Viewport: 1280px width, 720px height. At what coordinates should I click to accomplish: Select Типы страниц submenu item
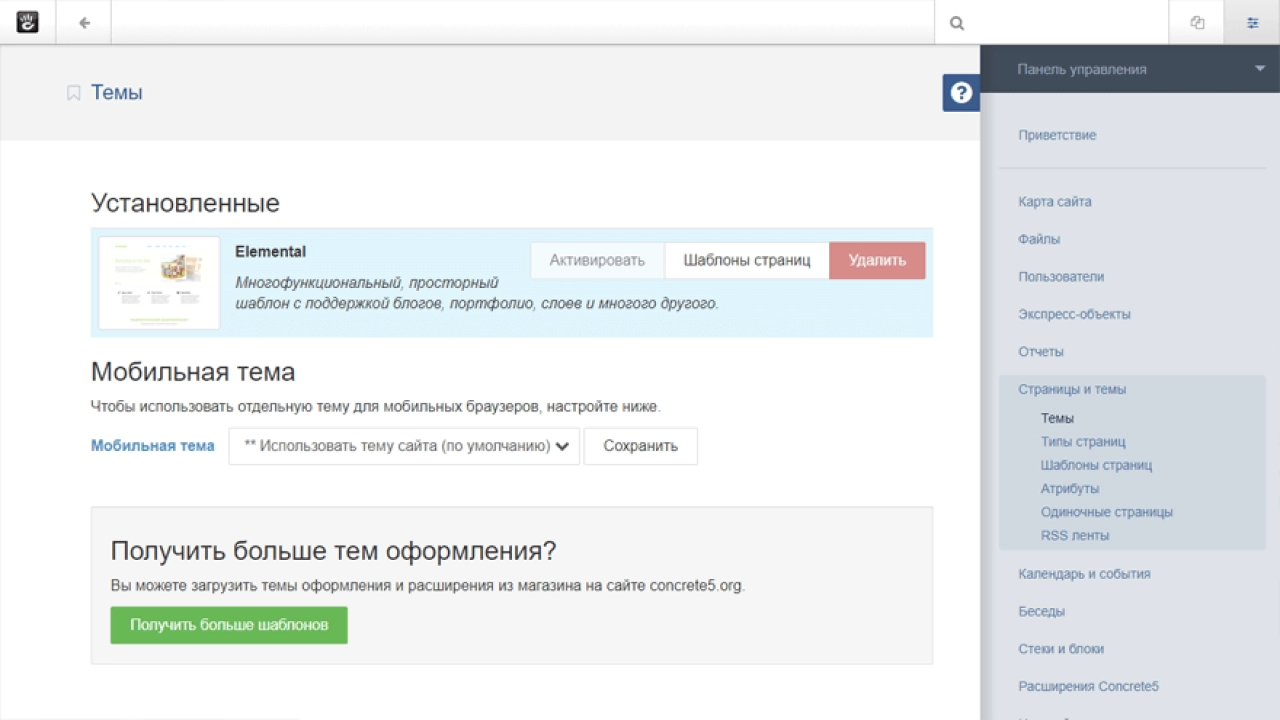pyautogui.click(x=1083, y=442)
